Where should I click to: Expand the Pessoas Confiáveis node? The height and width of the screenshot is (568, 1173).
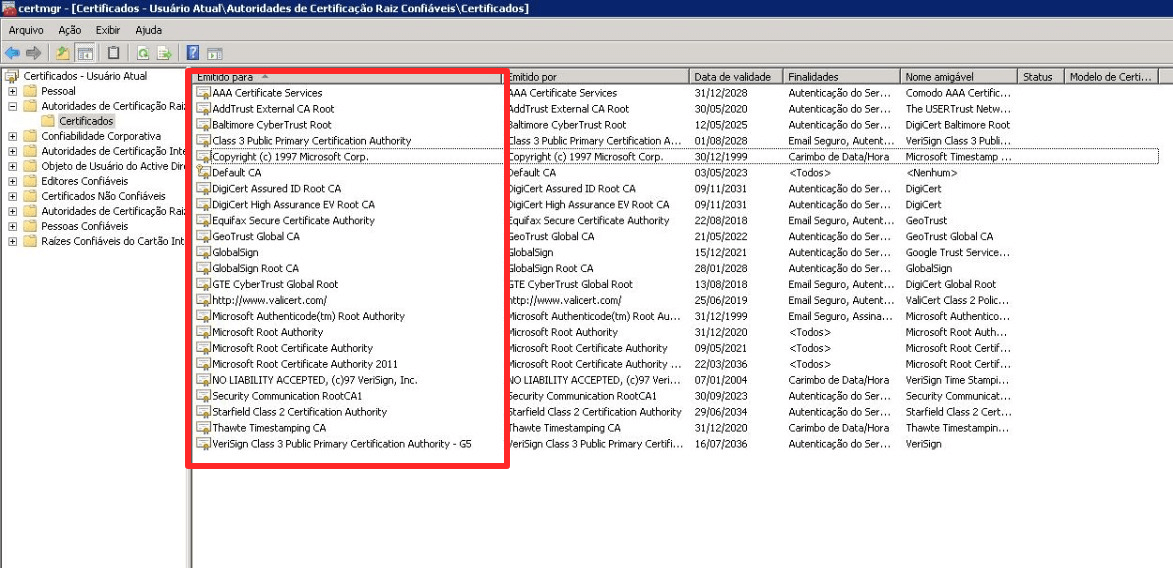[x=13, y=226]
